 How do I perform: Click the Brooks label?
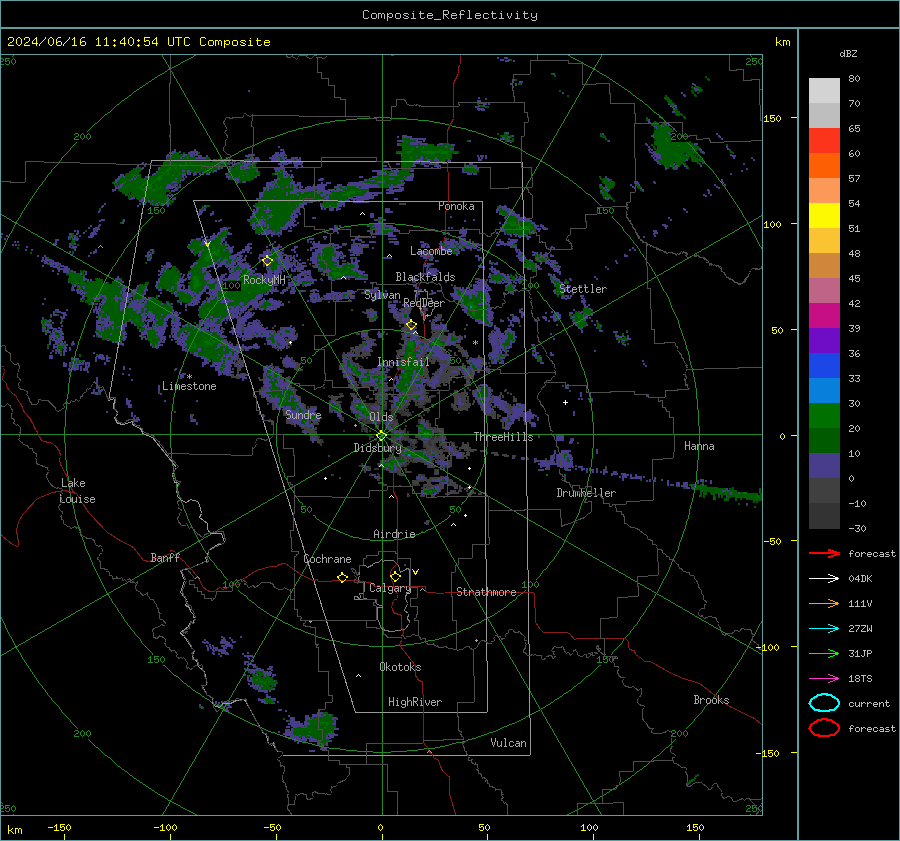pyautogui.click(x=711, y=700)
